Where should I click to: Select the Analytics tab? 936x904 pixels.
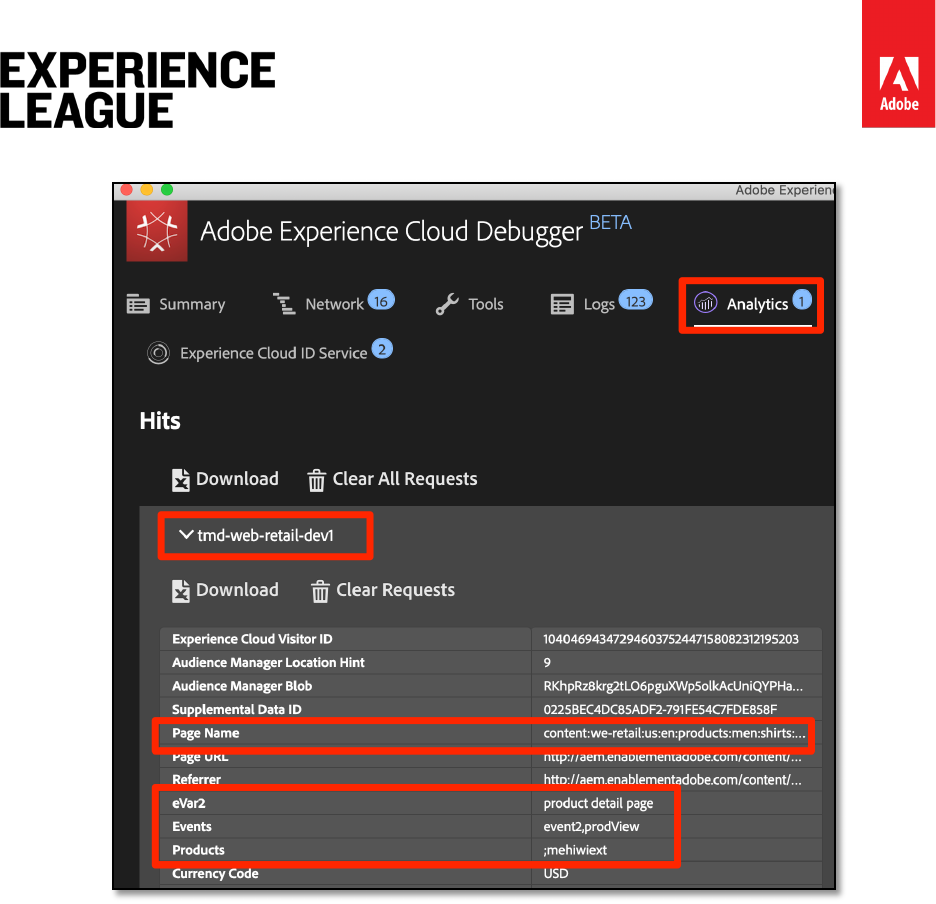752,303
